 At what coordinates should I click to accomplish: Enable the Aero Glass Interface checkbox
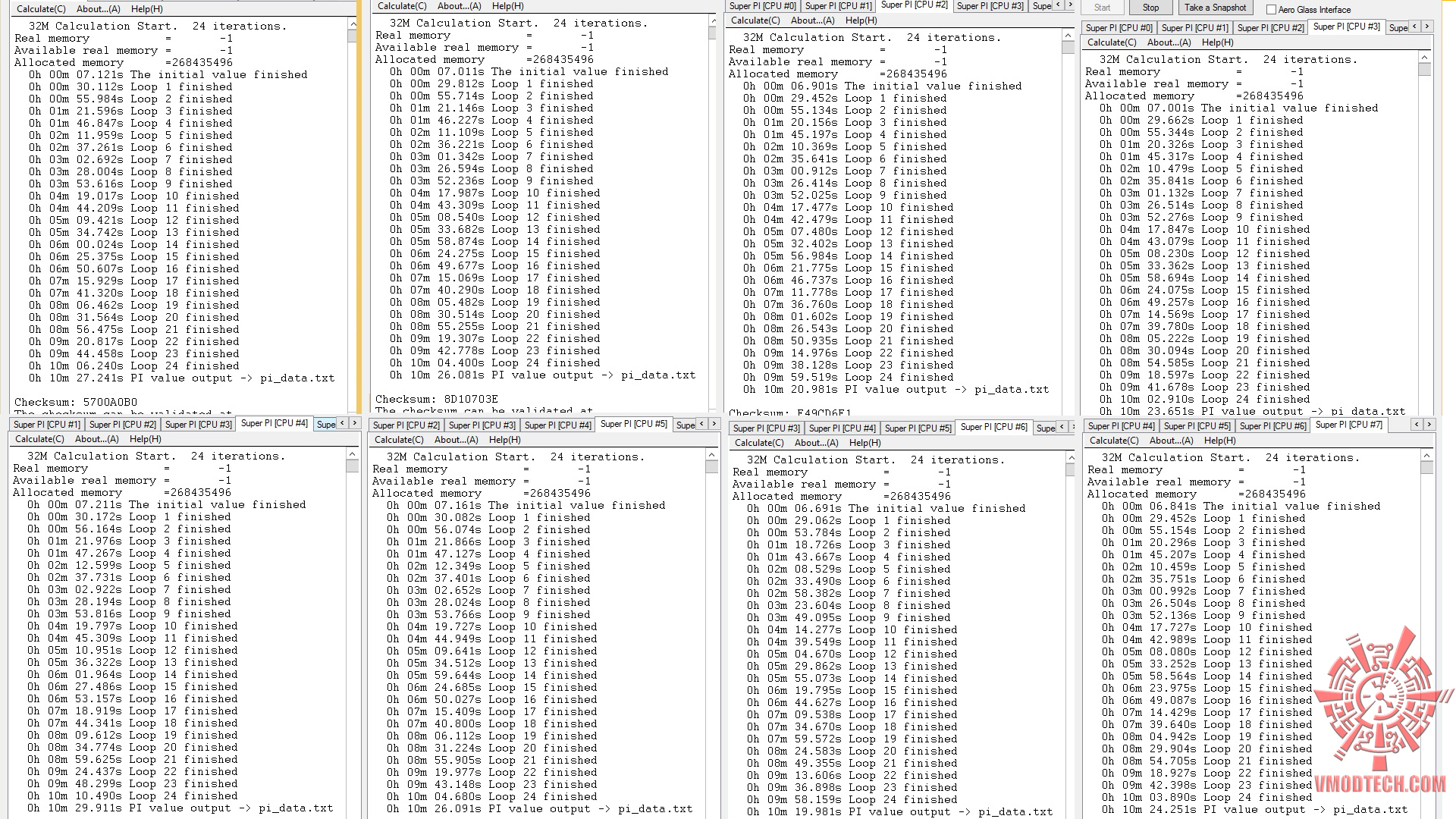click(x=1272, y=10)
